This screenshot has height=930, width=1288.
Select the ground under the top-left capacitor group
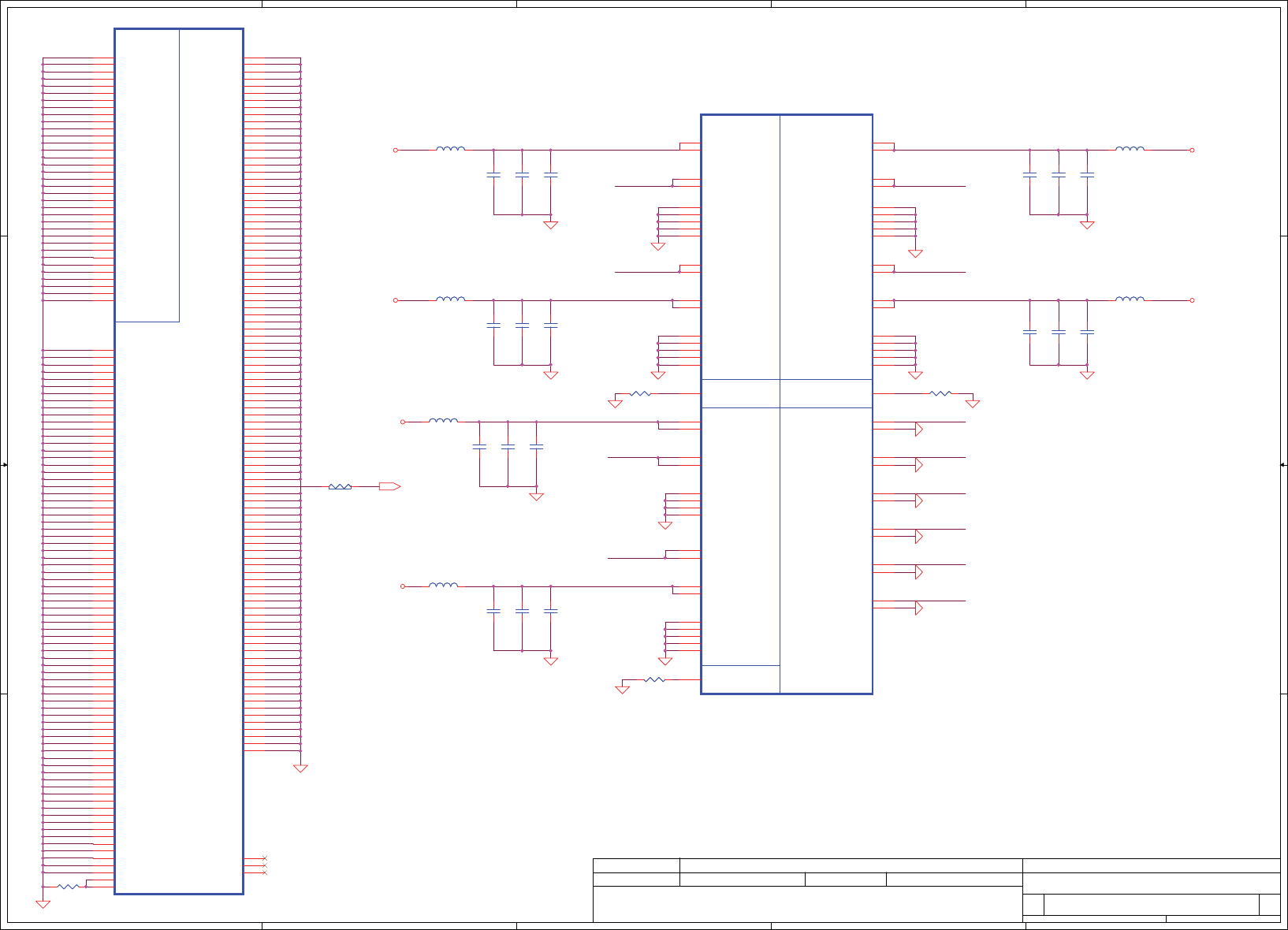pos(551,225)
